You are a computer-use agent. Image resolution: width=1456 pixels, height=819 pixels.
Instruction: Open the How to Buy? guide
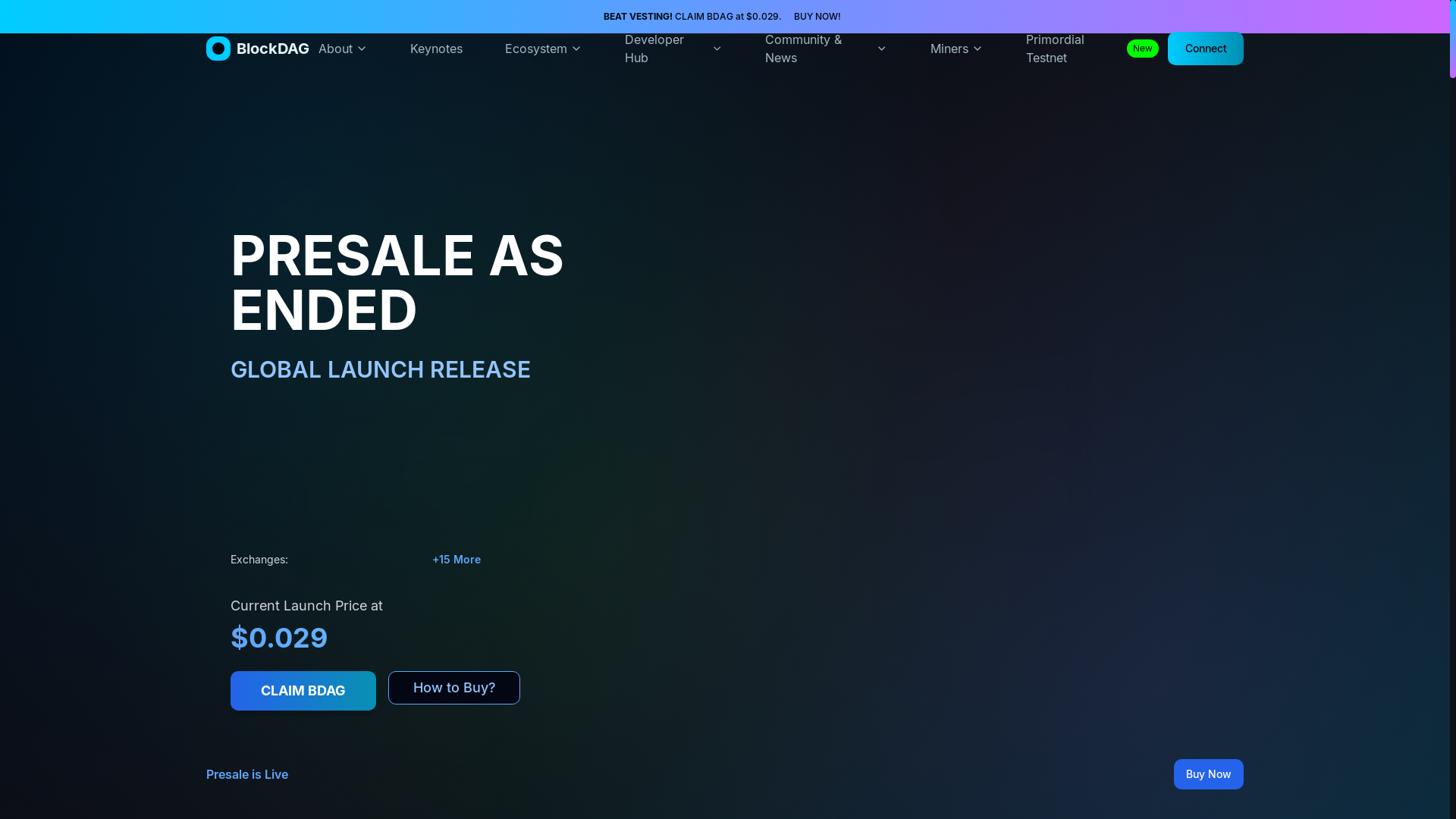[x=454, y=688]
